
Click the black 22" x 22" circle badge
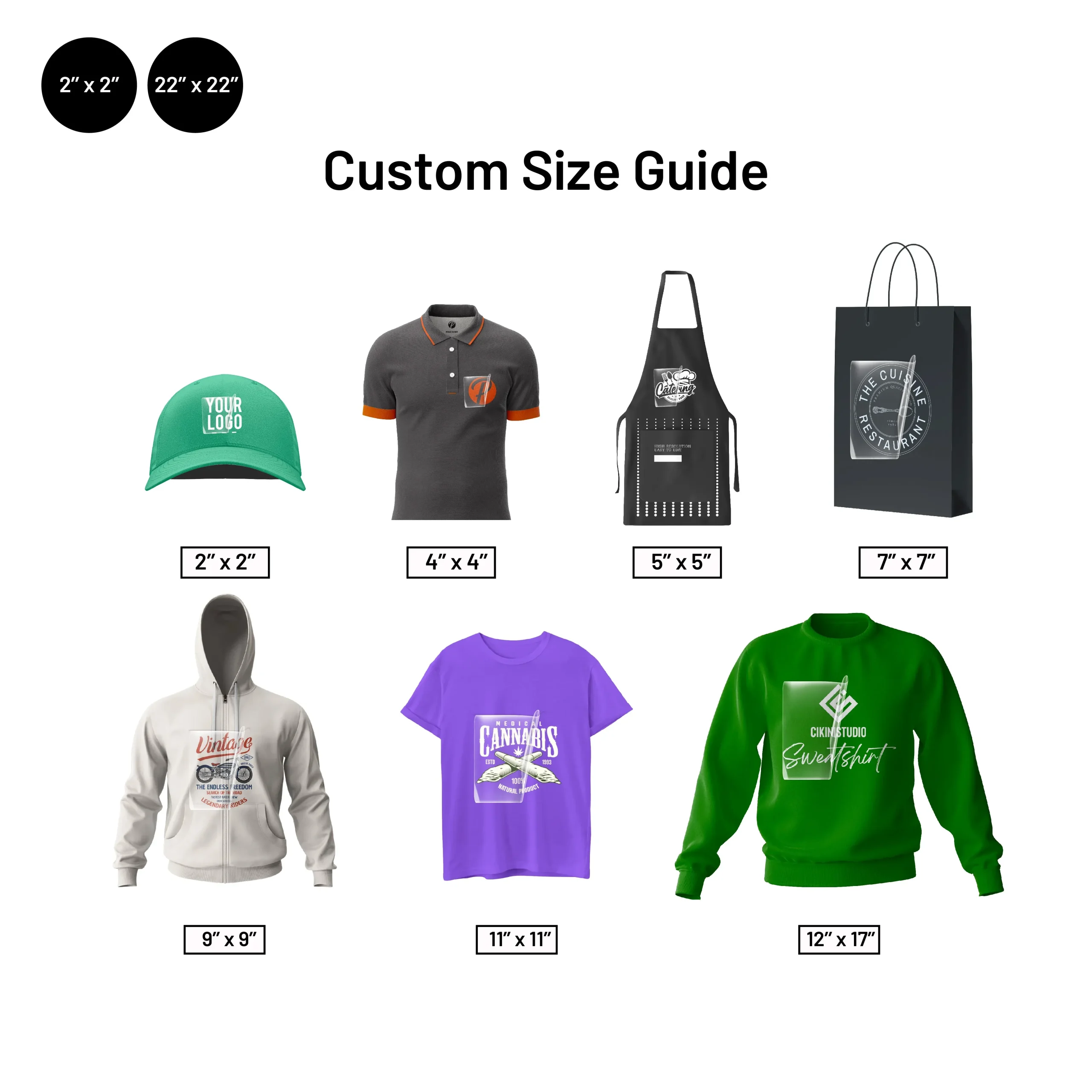[195, 85]
